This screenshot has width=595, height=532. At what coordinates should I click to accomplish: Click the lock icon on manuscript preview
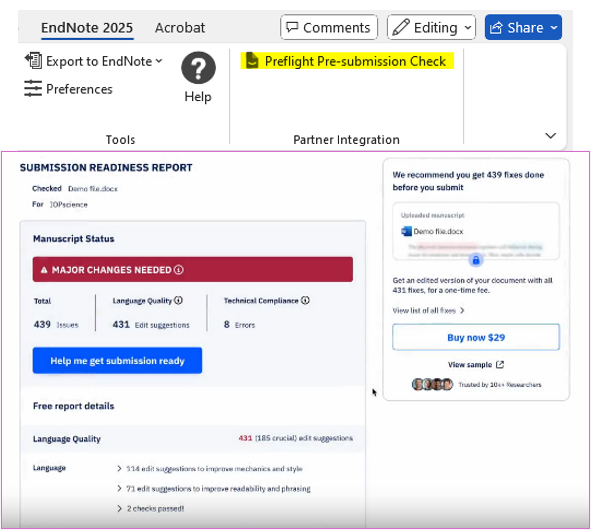(x=475, y=260)
